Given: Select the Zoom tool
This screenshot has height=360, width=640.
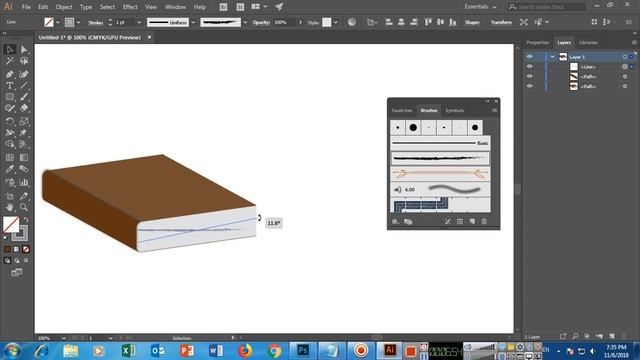Looking at the screenshot, I should pyautogui.click(x=24, y=207).
